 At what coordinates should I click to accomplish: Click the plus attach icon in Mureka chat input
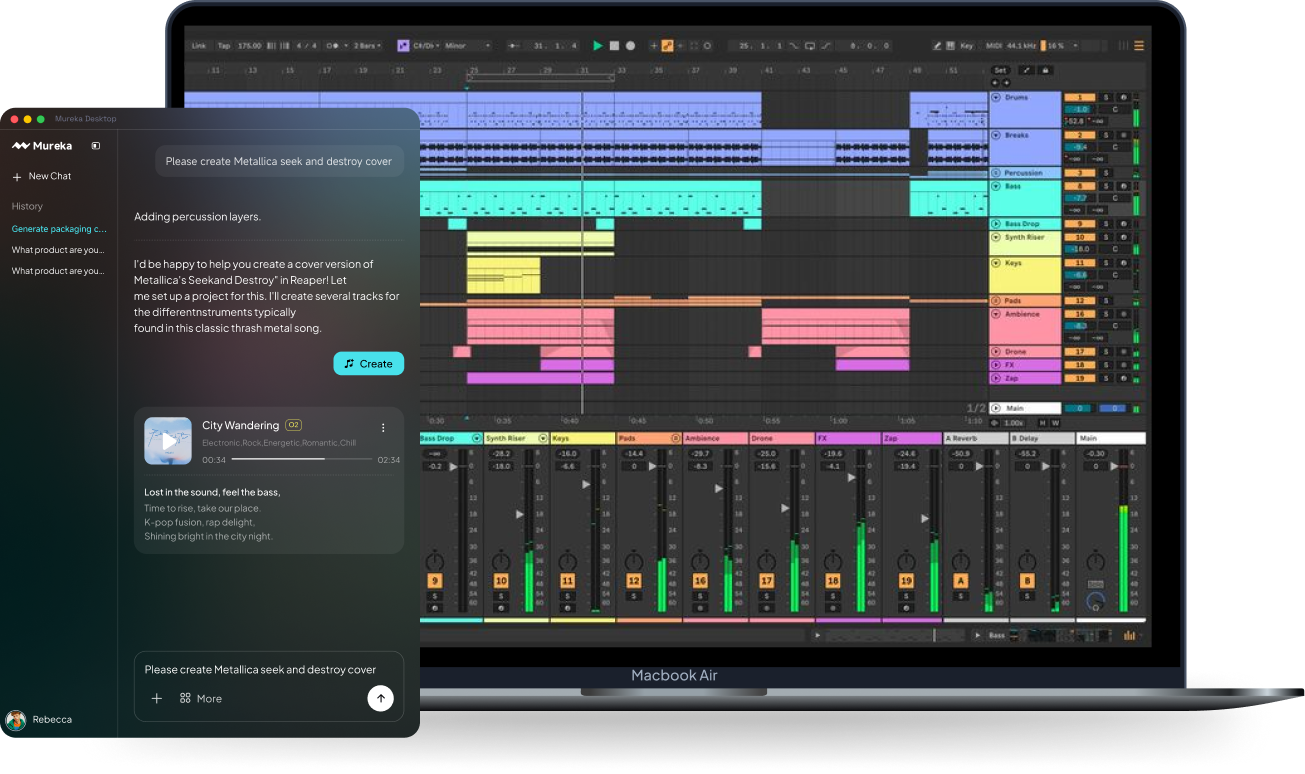point(157,698)
